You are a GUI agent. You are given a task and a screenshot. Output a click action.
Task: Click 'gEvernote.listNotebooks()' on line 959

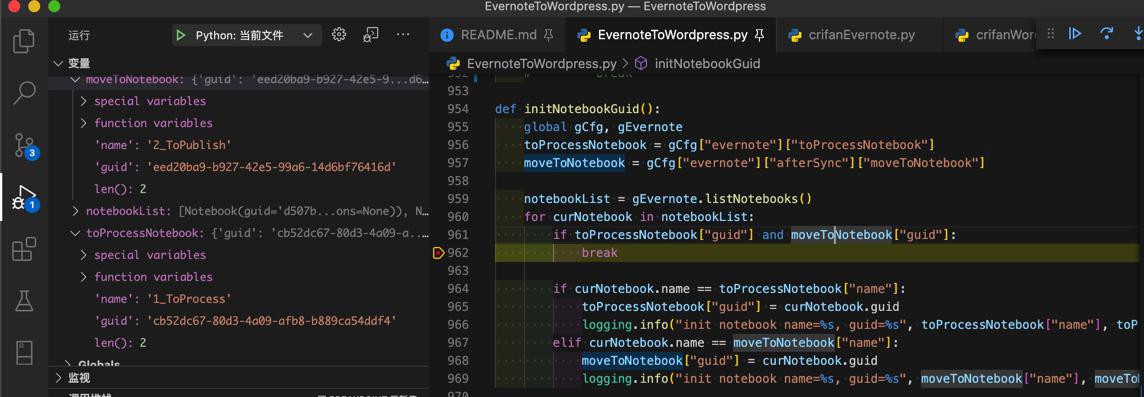[722, 199]
